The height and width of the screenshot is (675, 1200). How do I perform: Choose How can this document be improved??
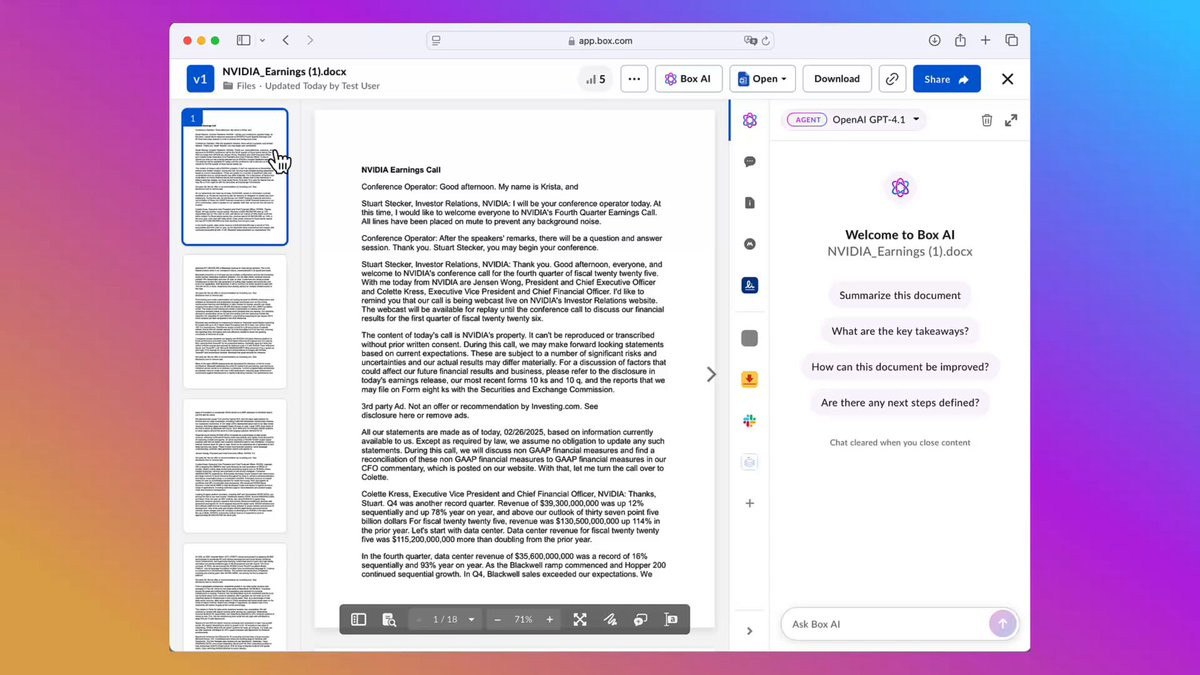pos(900,367)
